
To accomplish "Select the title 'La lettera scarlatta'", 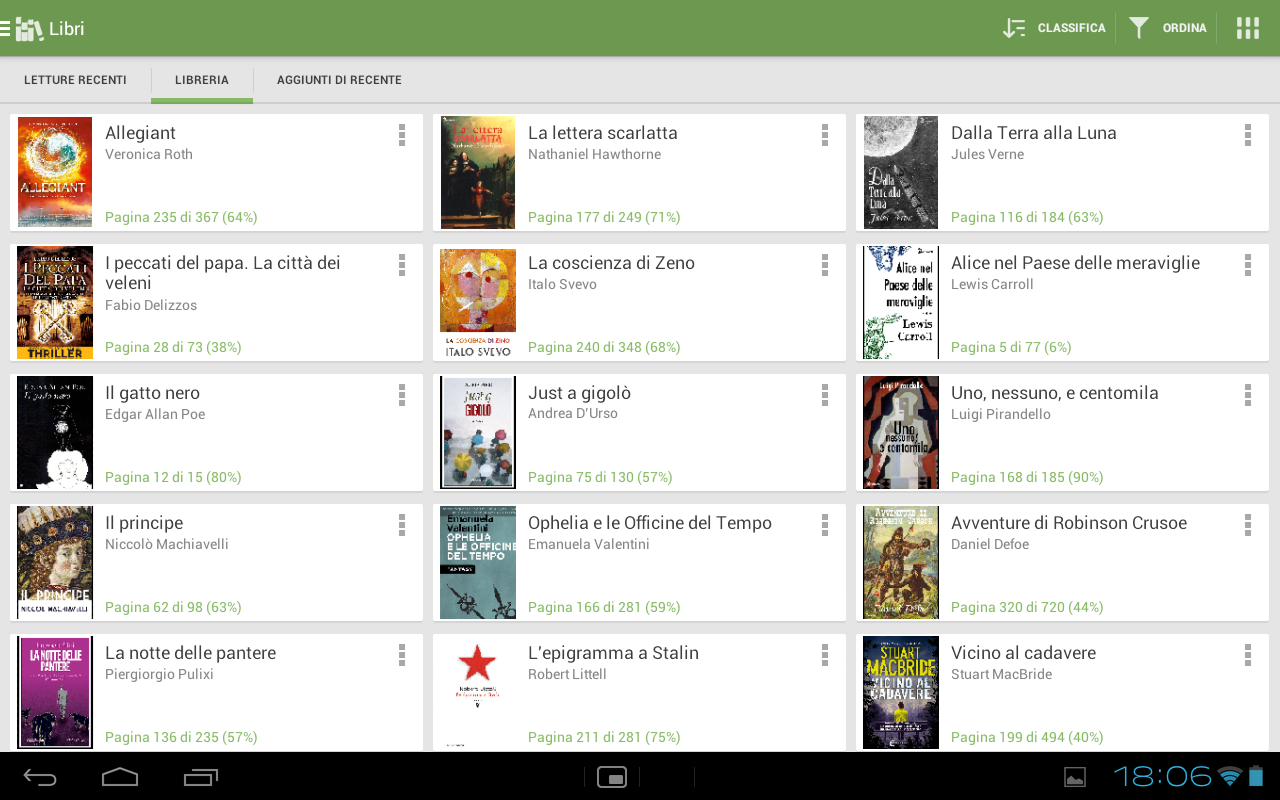I will click(x=603, y=133).
